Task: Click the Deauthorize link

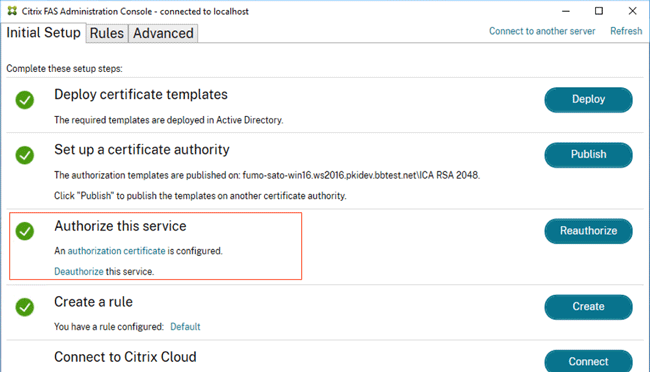Action: click(x=79, y=272)
